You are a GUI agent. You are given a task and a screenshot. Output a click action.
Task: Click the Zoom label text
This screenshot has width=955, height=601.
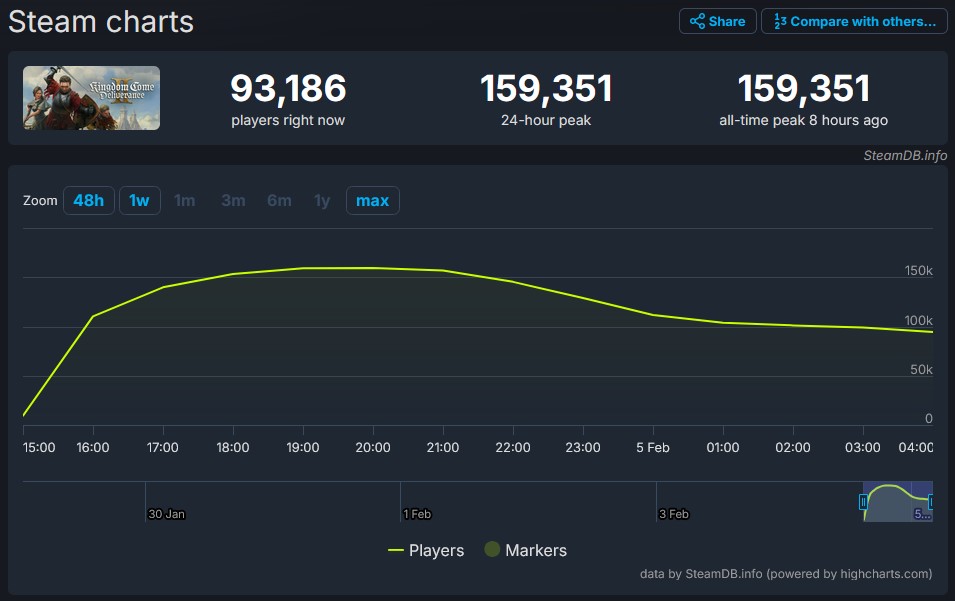[40, 200]
